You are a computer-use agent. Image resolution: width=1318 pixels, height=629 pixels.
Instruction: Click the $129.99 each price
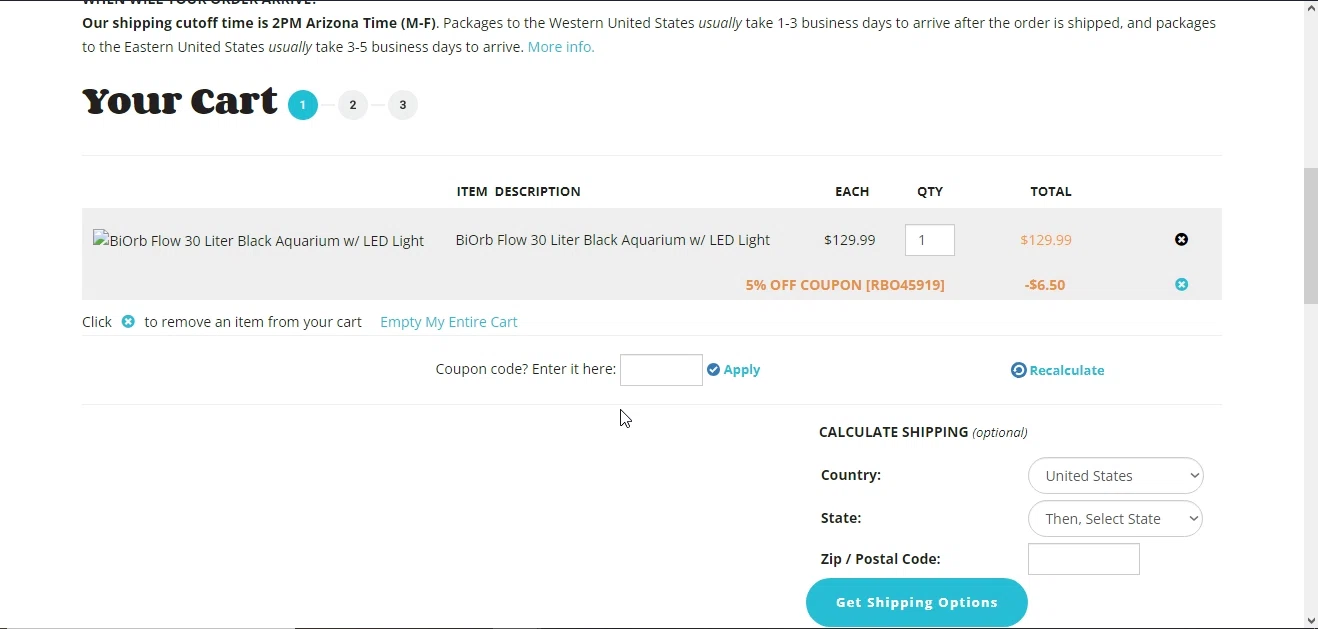click(850, 240)
